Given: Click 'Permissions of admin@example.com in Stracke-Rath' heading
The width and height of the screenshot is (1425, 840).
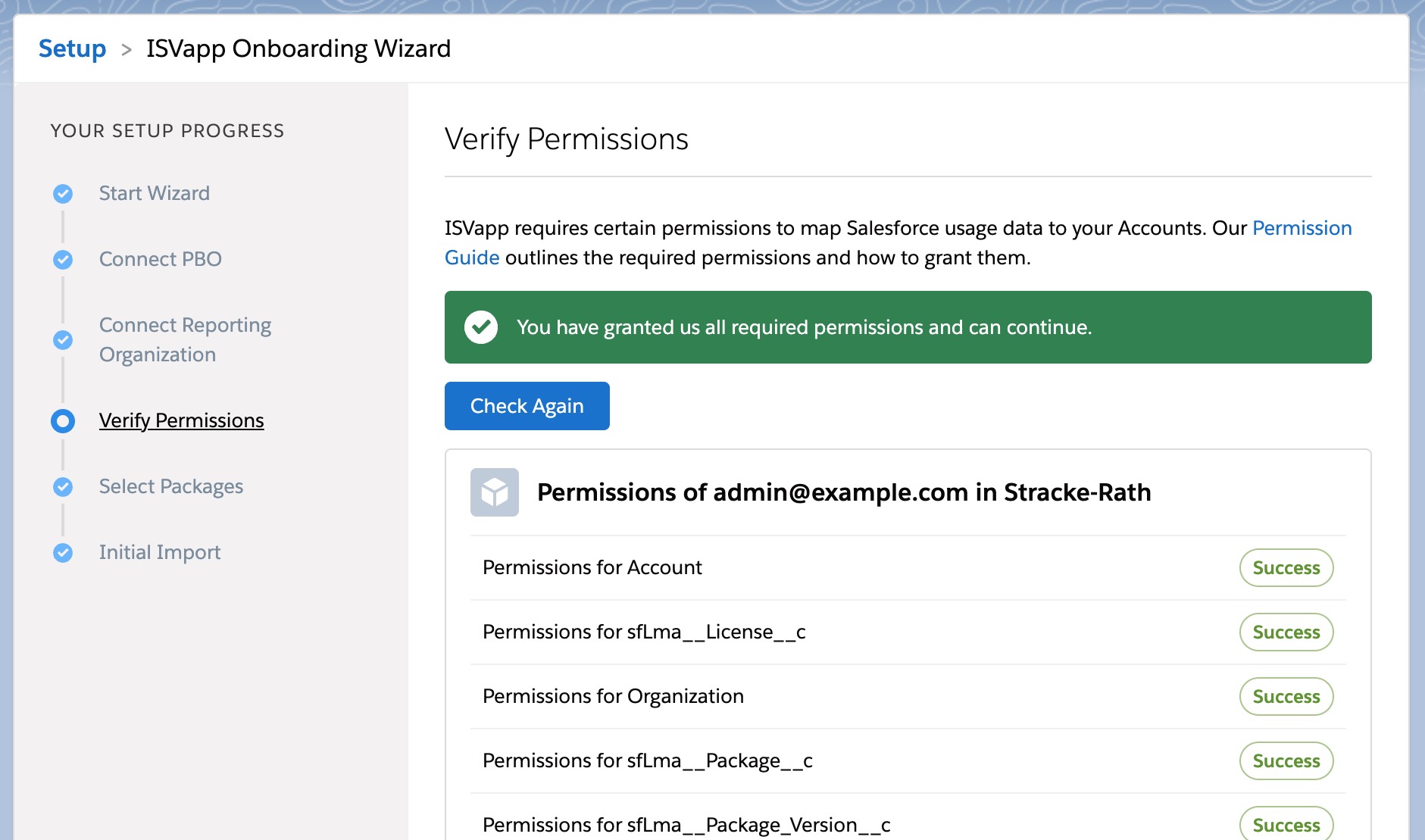Looking at the screenshot, I should [x=844, y=492].
